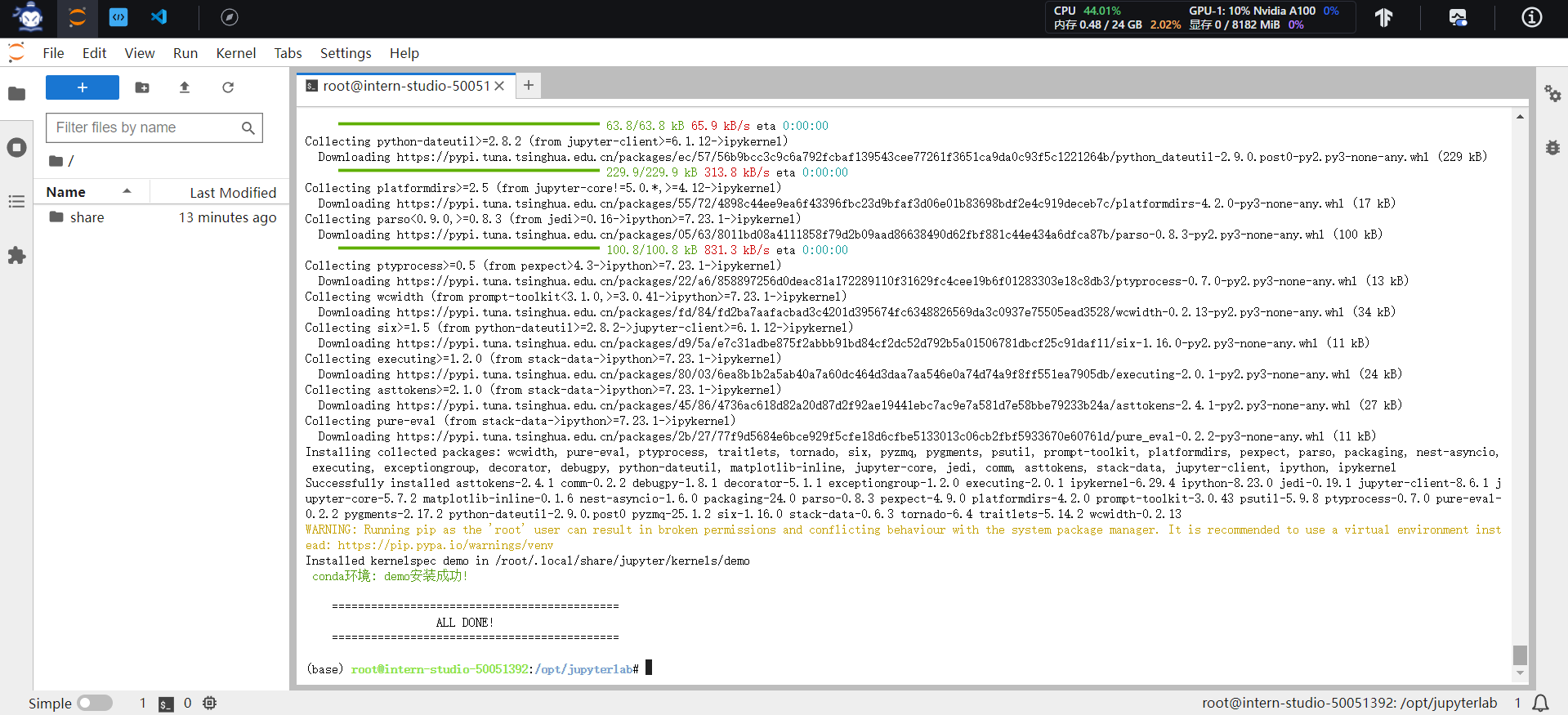1568x715 pixels.
Task: Open the share folder
Action: pos(87,217)
